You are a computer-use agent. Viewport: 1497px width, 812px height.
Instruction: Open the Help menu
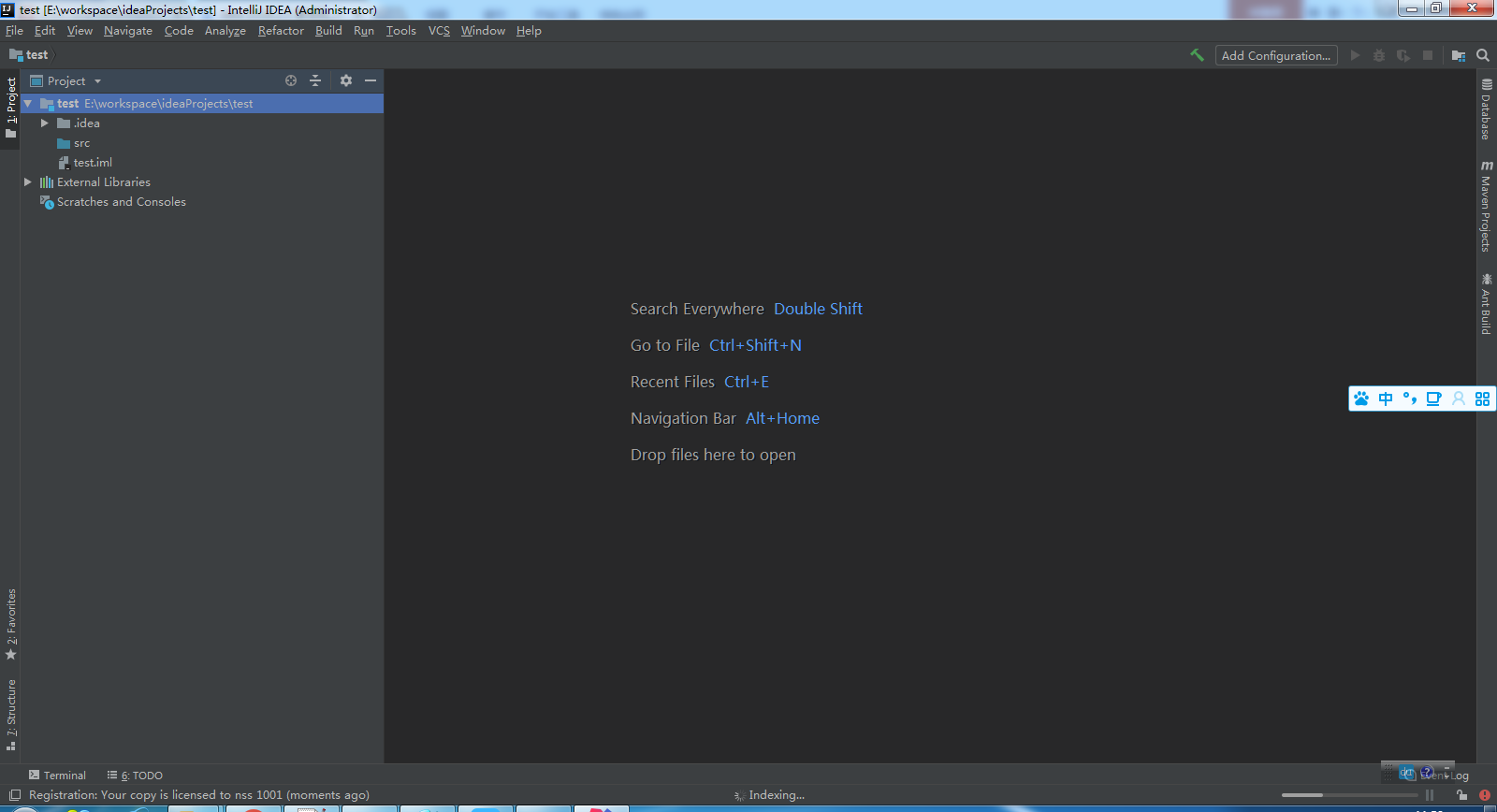click(529, 31)
